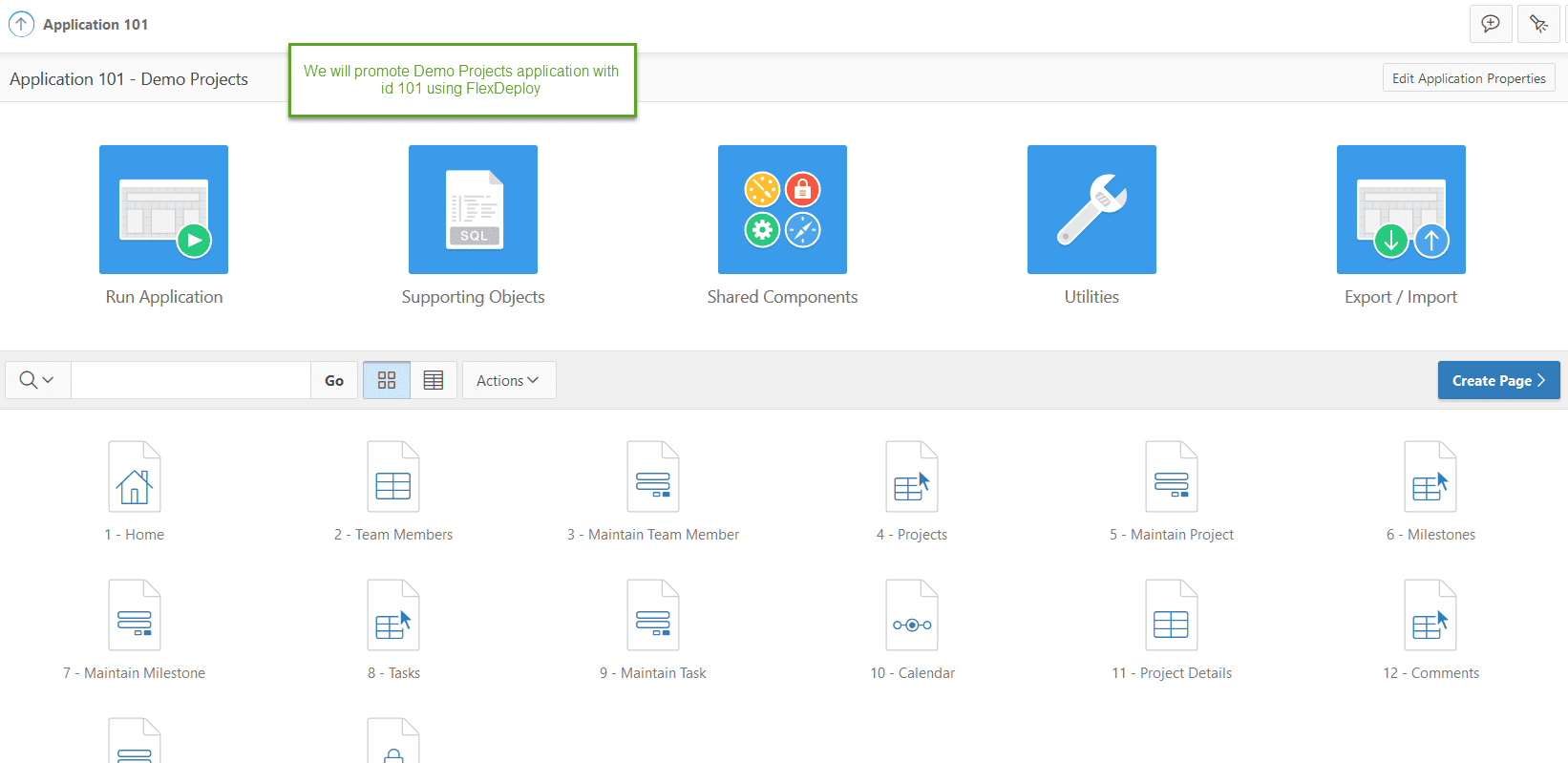Open page 5 - Maintain Project icon
Image resolution: width=1568 pixels, height=763 pixels.
tap(1172, 477)
